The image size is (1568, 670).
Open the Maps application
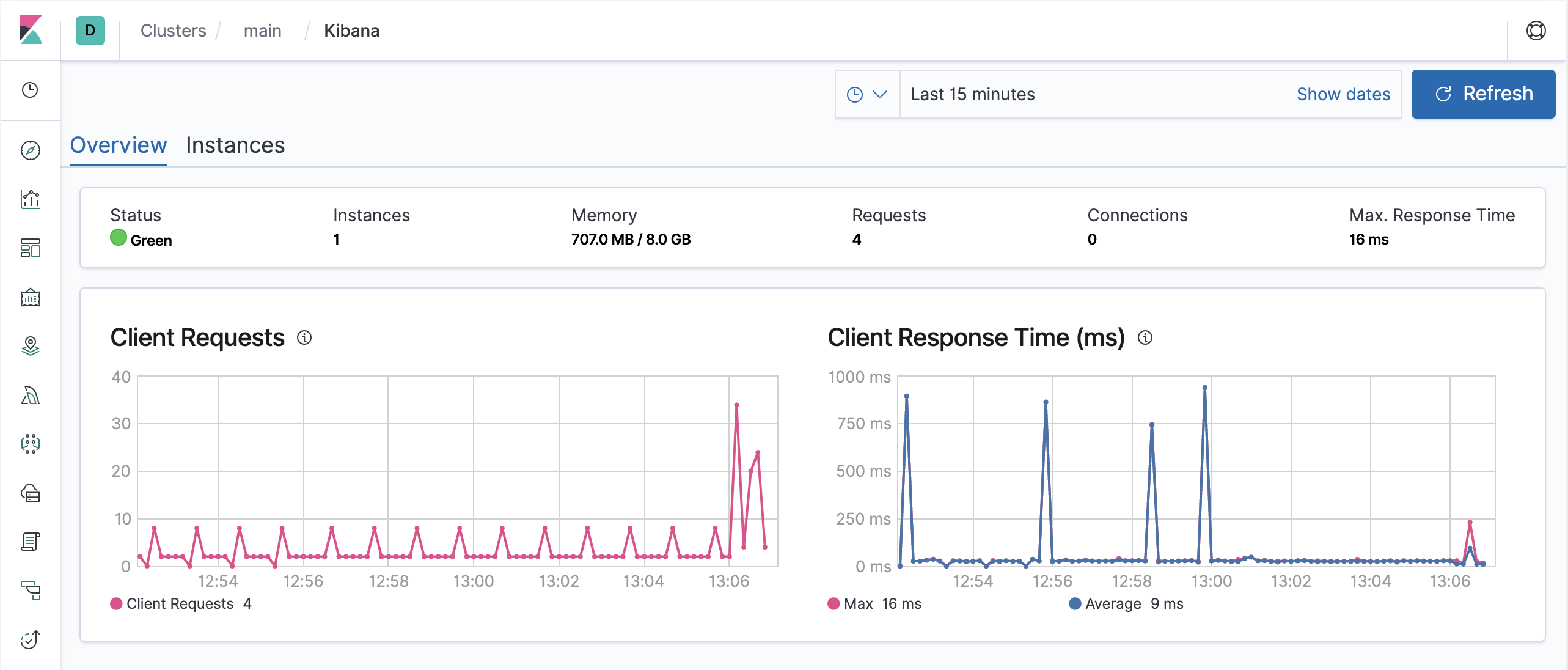[30, 347]
